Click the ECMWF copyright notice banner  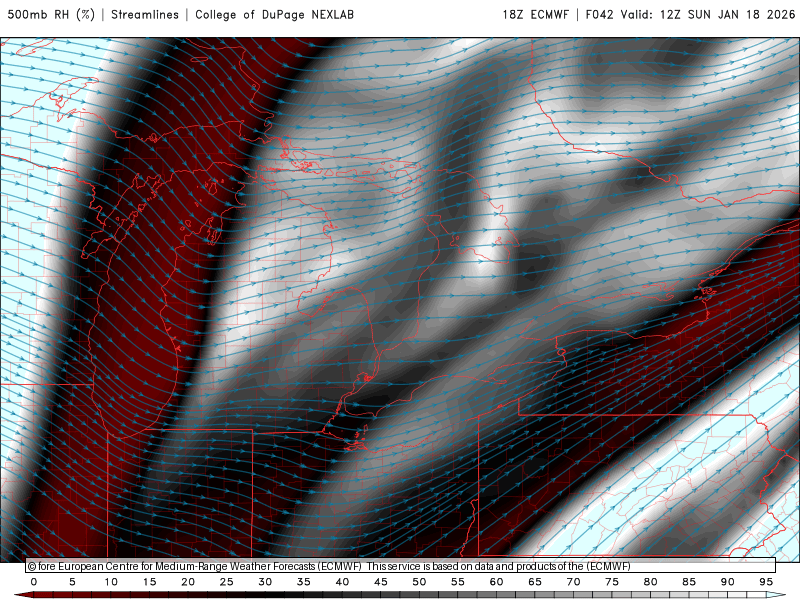[x=401, y=566]
